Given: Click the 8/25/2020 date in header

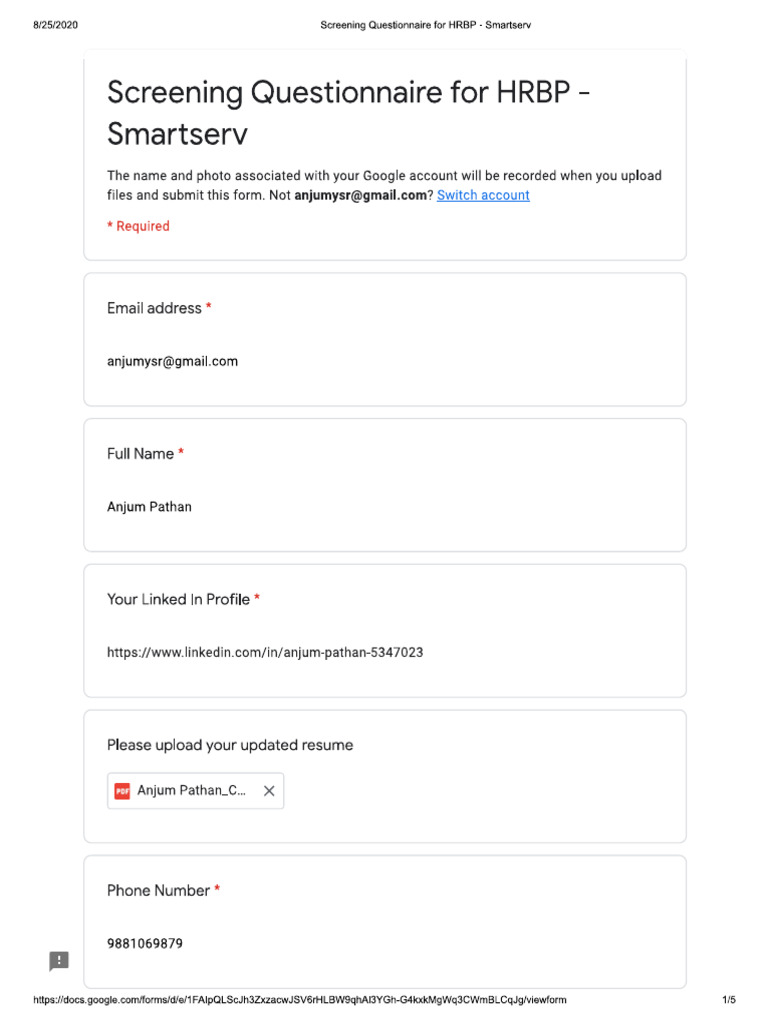Looking at the screenshot, I should tap(55, 25).
